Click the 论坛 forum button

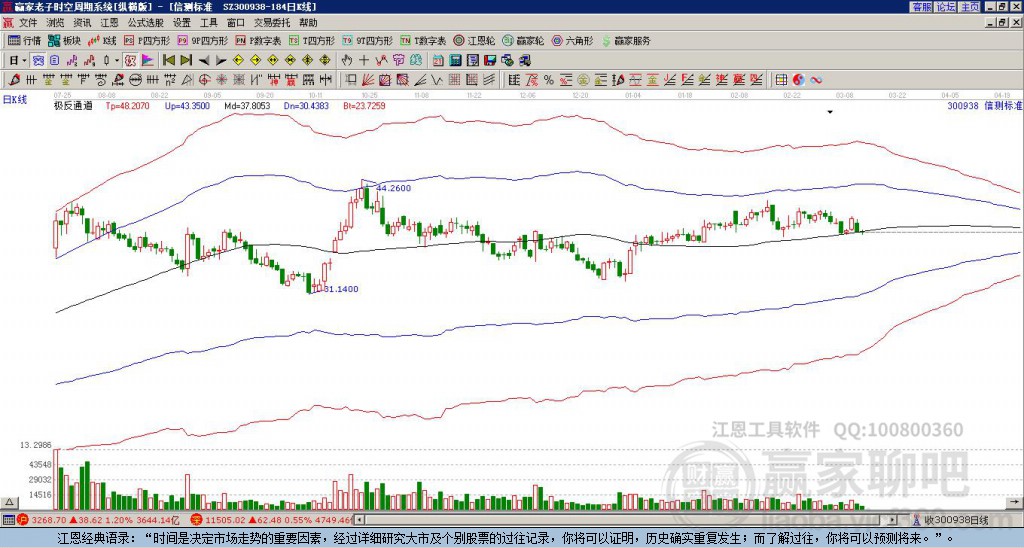point(945,6)
